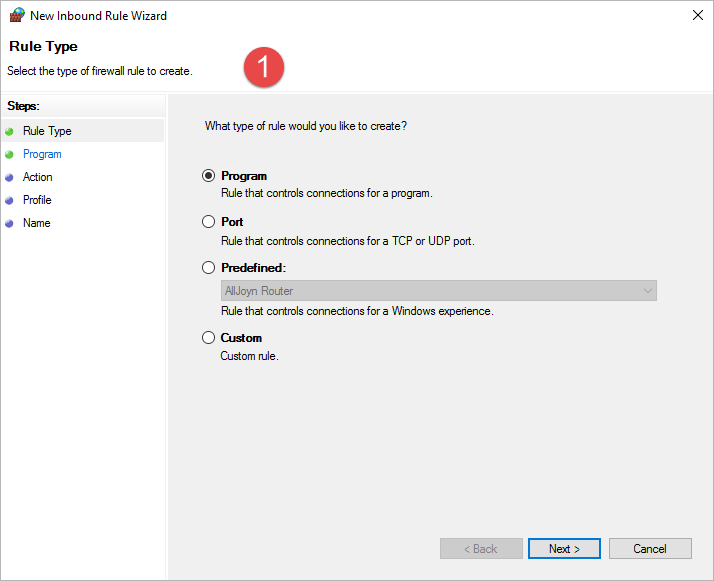Select the Rule Type step in Steps list
Screen dimensions: 714x581
47,131
